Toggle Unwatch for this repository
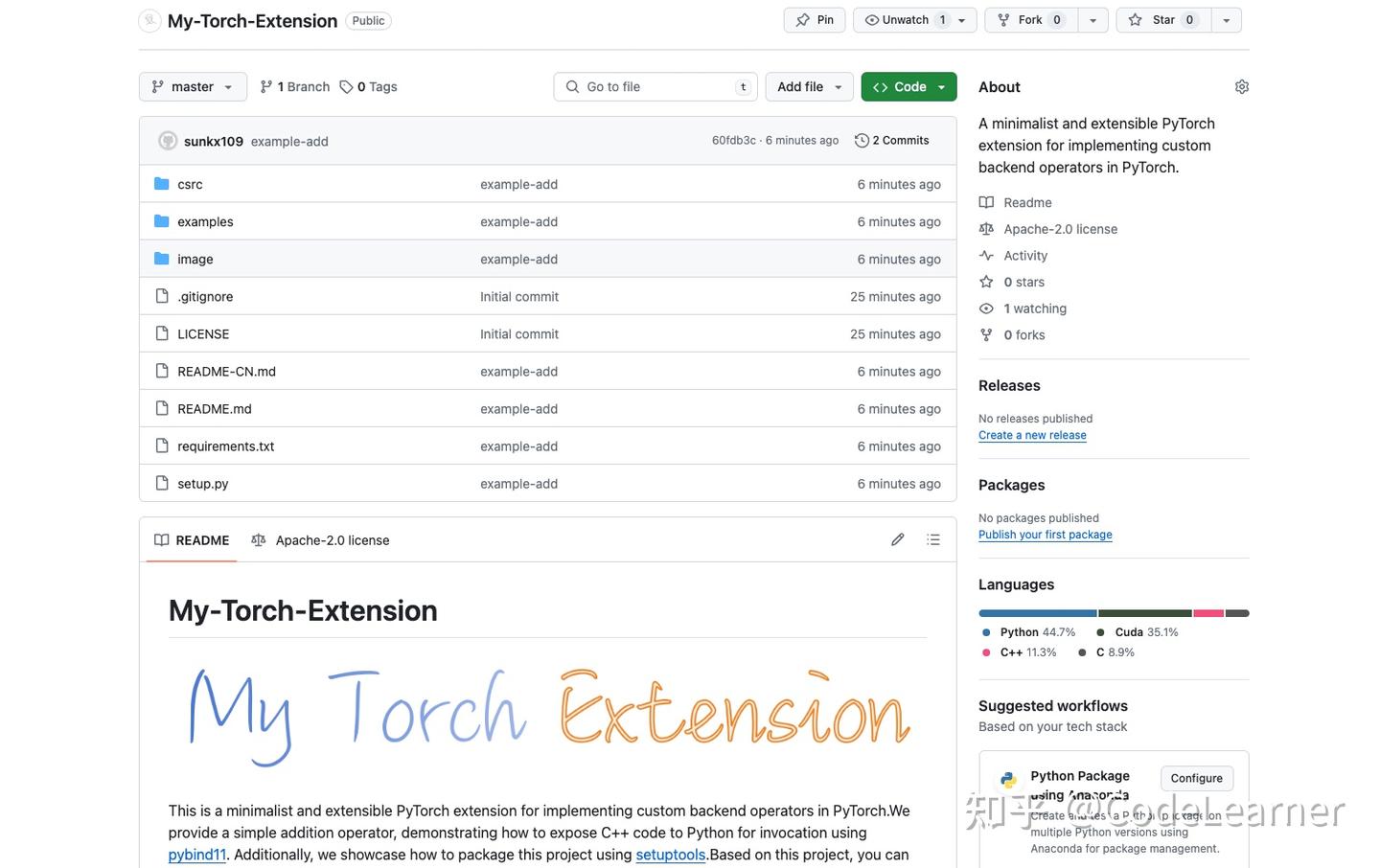Viewport: 1380px width, 868px height. 905,19
